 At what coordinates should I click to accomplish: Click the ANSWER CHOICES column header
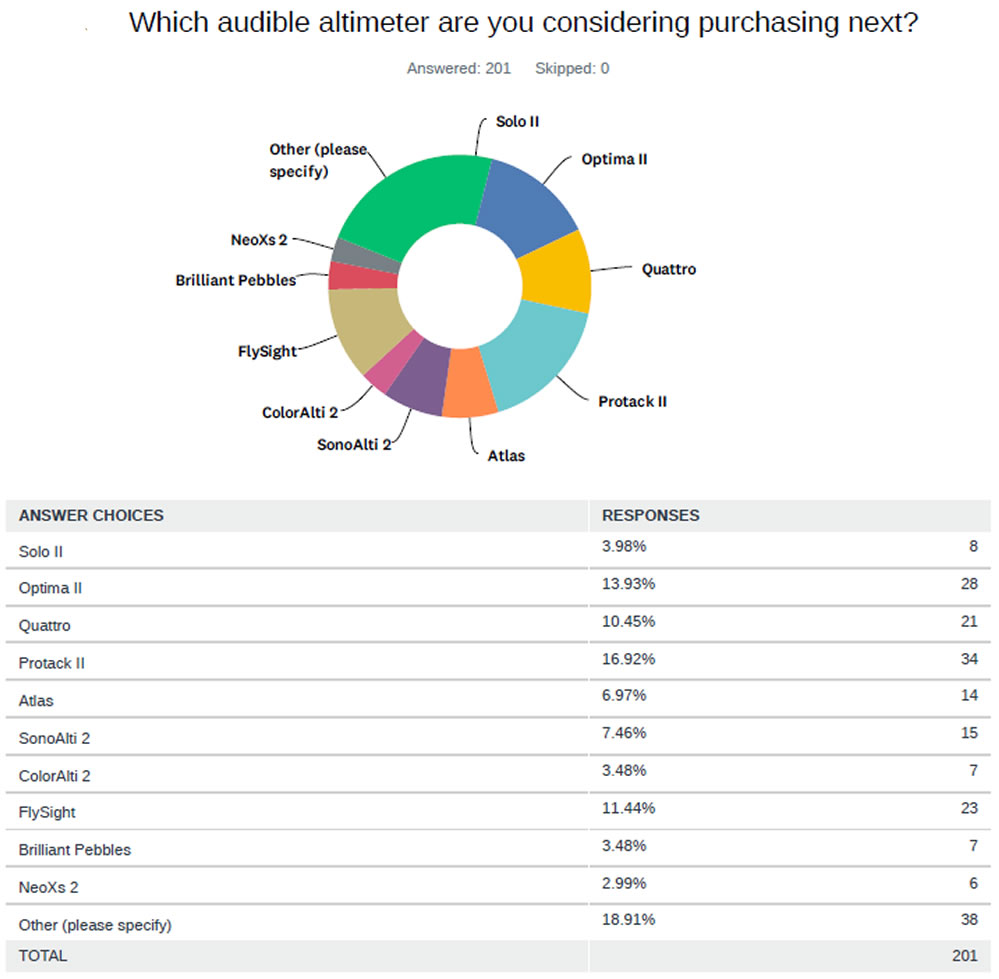91,515
